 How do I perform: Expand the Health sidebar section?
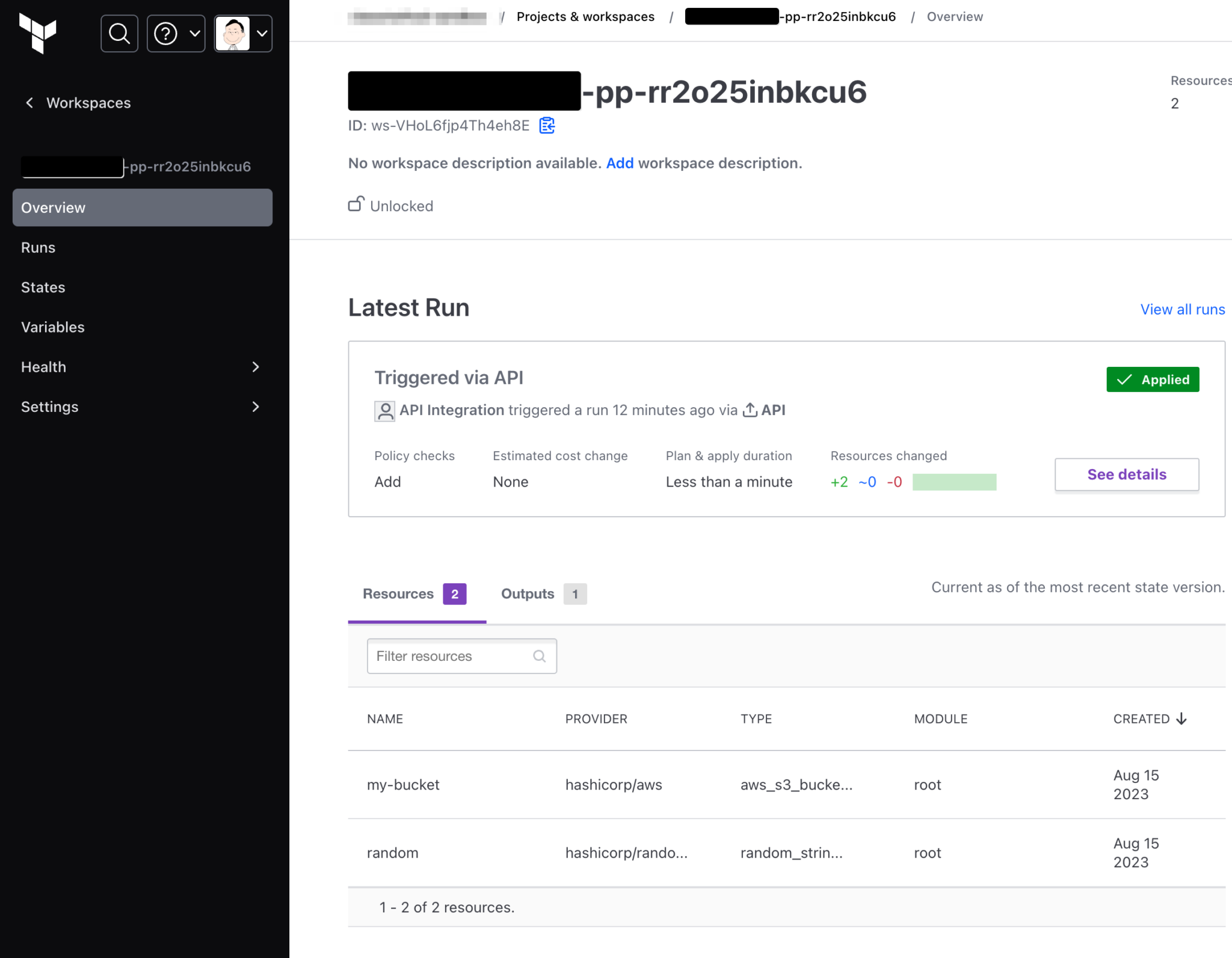pos(256,367)
